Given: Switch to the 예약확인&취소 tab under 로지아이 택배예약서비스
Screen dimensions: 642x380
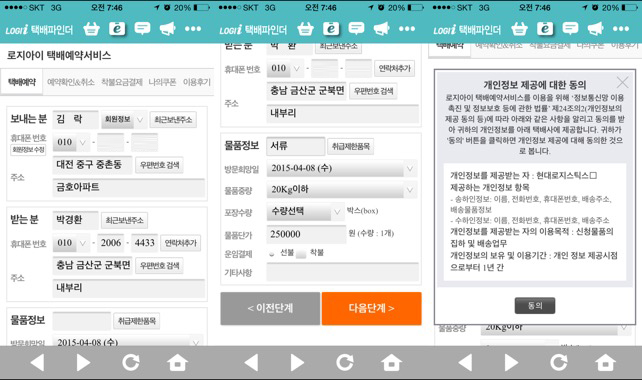Looking at the screenshot, I should [71, 82].
